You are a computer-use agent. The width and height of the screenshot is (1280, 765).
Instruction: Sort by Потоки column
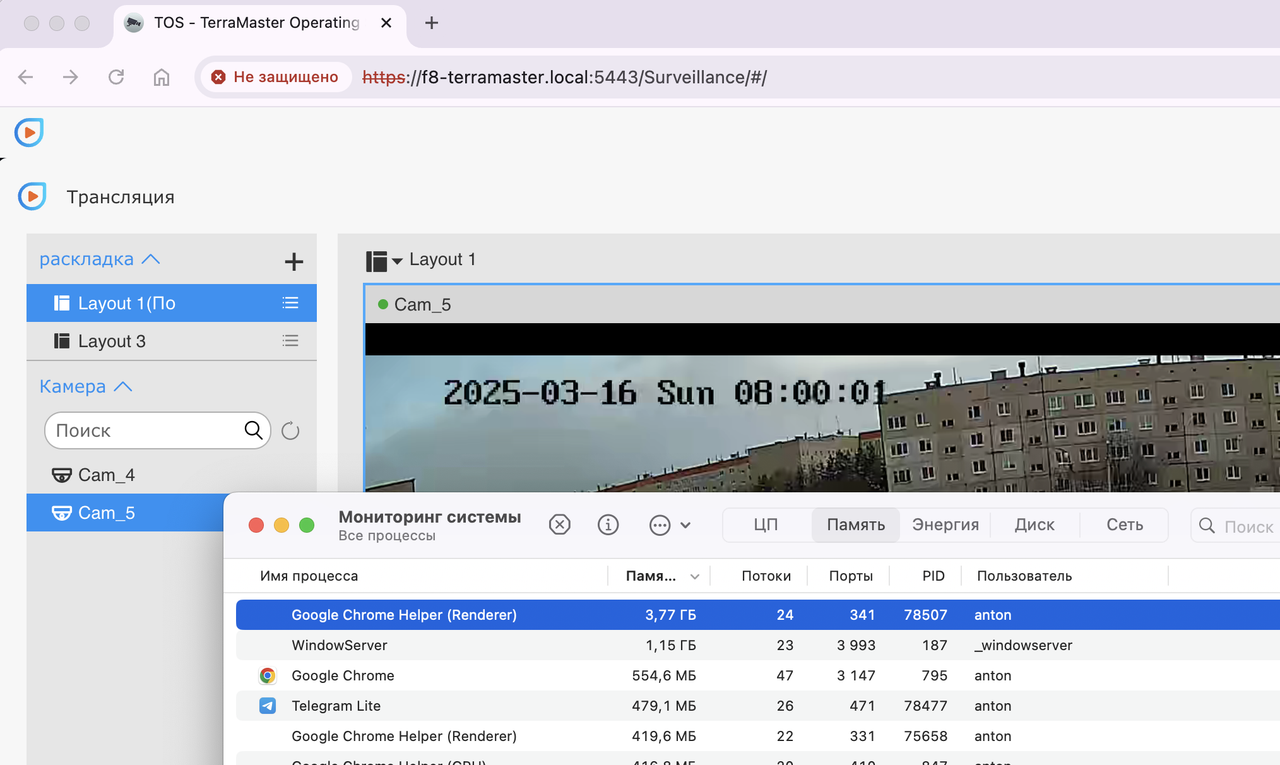click(x=766, y=576)
